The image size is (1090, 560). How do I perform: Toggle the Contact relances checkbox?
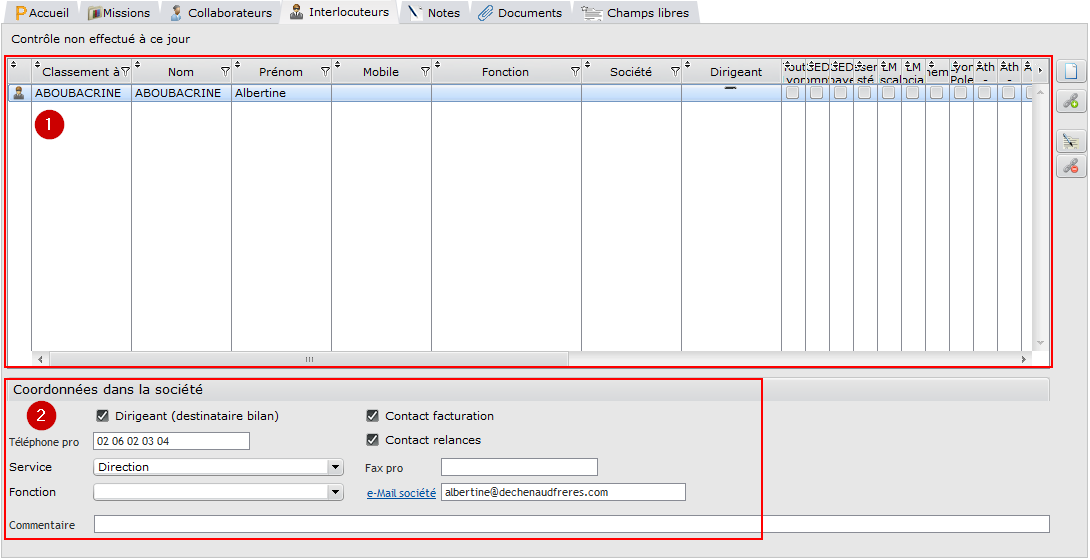(x=373, y=440)
